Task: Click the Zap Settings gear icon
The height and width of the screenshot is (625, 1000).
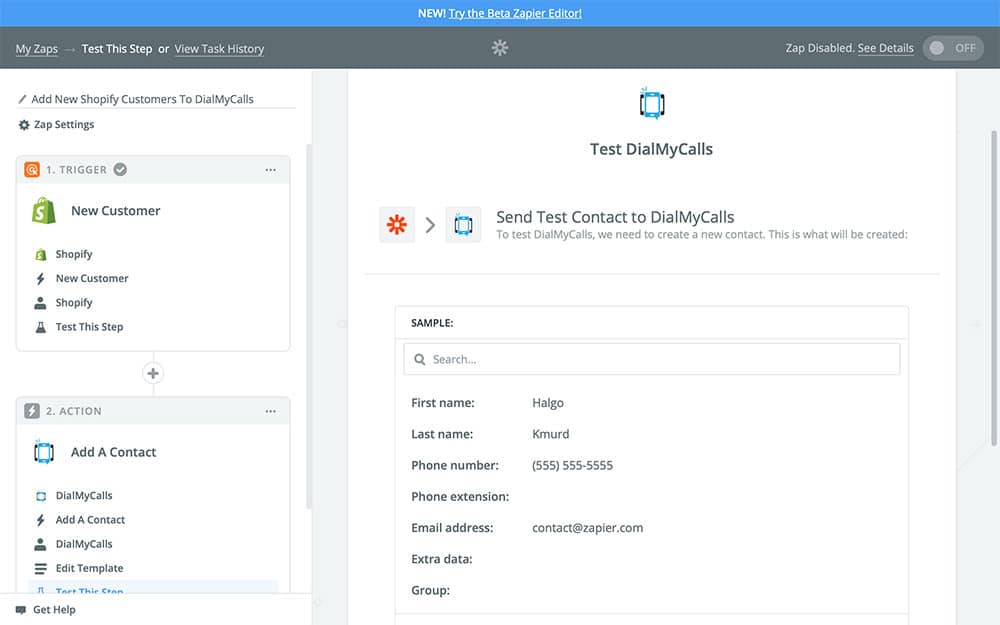Action: [x=24, y=125]
